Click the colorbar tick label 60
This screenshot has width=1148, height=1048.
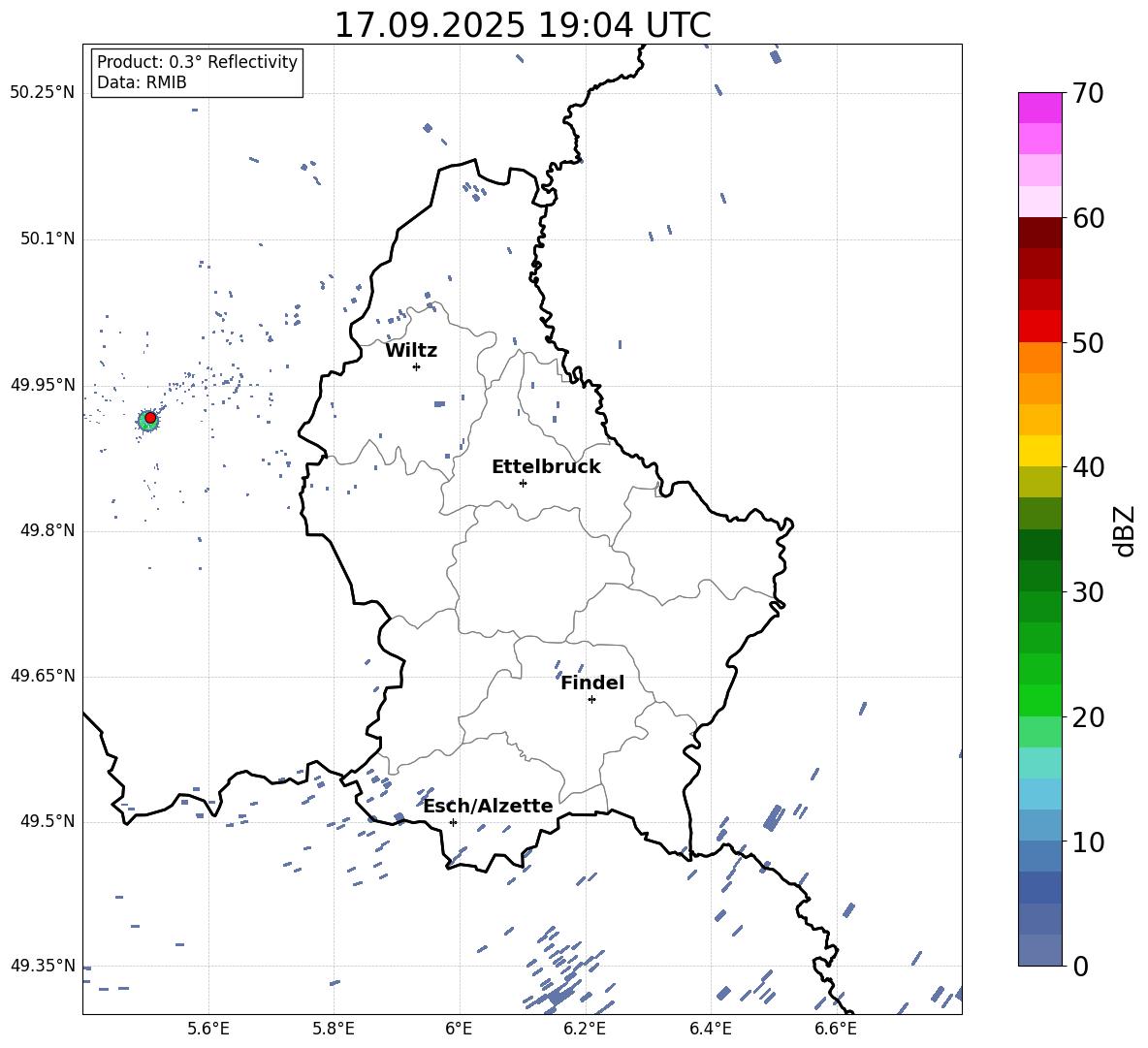[x=1087, y=218]
